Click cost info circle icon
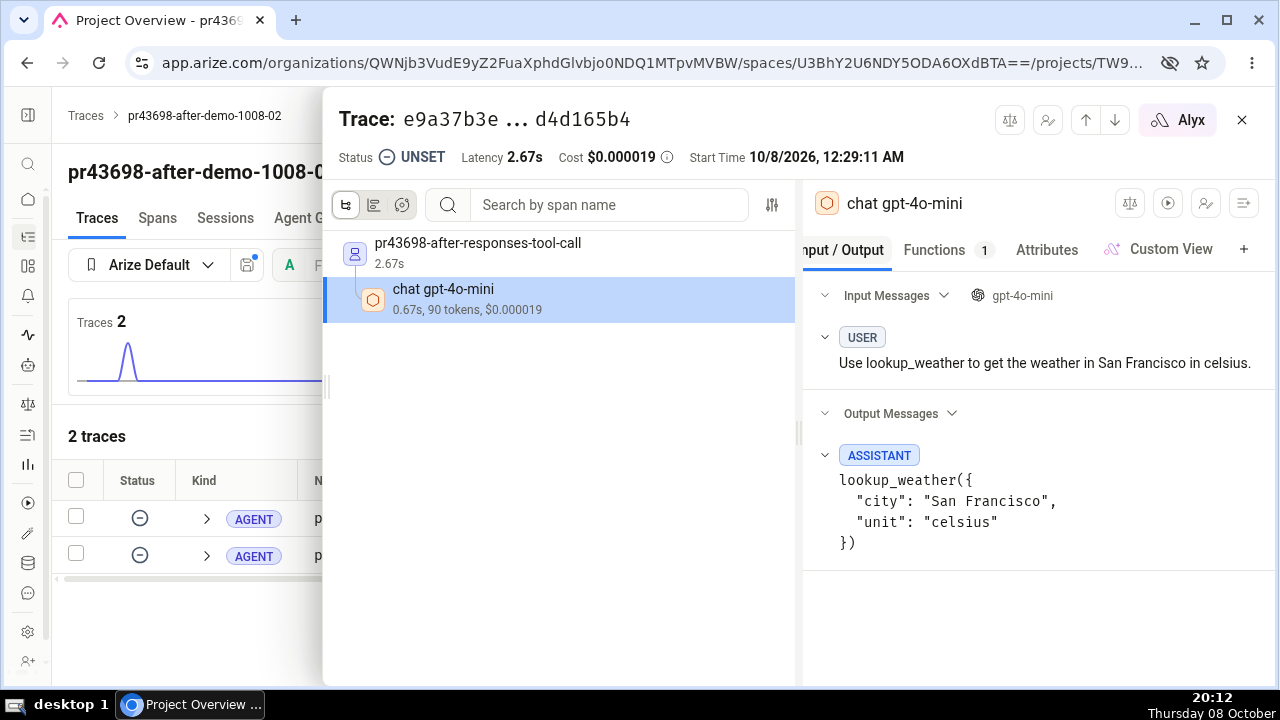The image size is (1280, 720). point(667,157)
